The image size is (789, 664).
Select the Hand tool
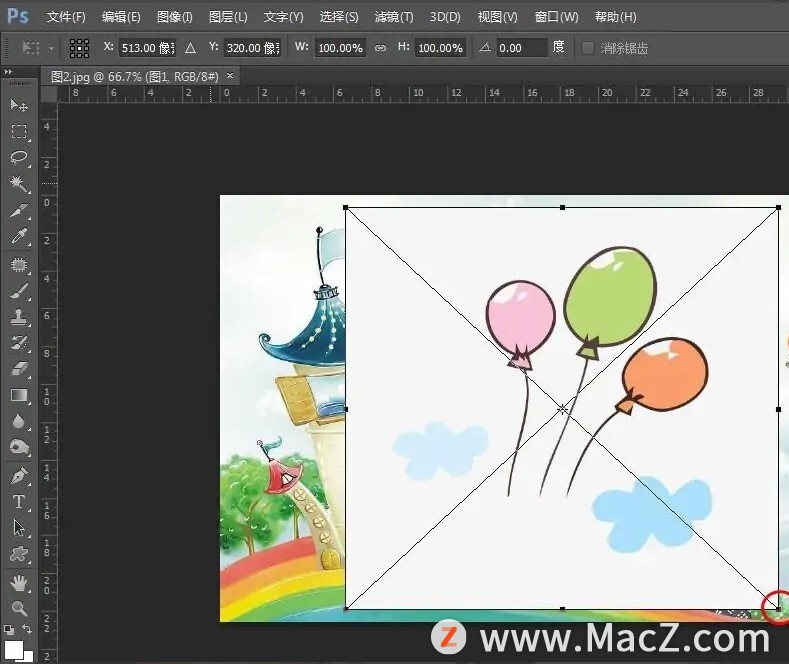tap(19, 582)
